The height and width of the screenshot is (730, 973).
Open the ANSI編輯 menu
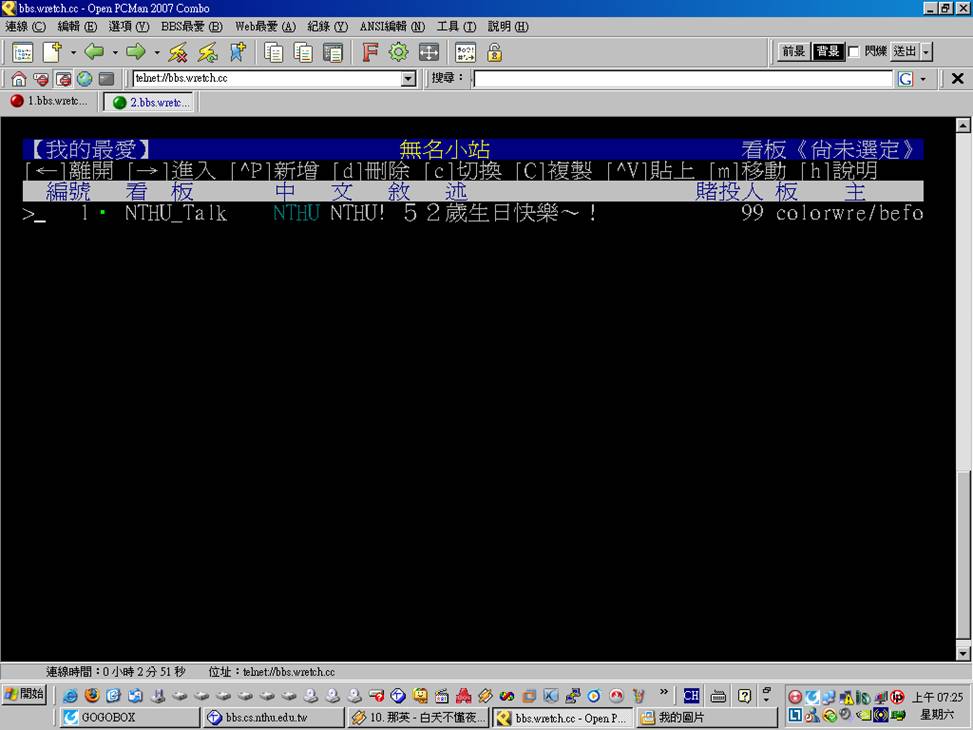pos(392,27)
